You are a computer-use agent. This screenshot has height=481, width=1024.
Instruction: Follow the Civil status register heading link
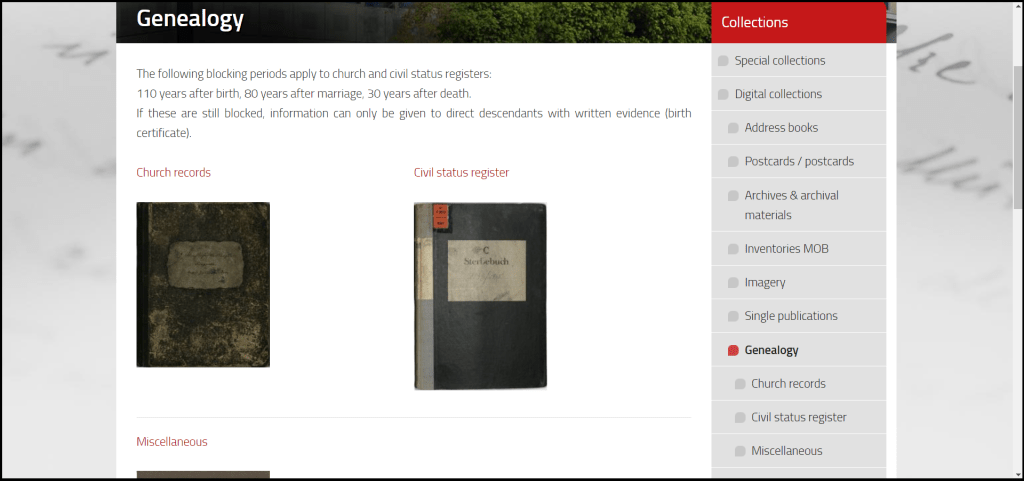pyautogui.click(x=461, y=172)
